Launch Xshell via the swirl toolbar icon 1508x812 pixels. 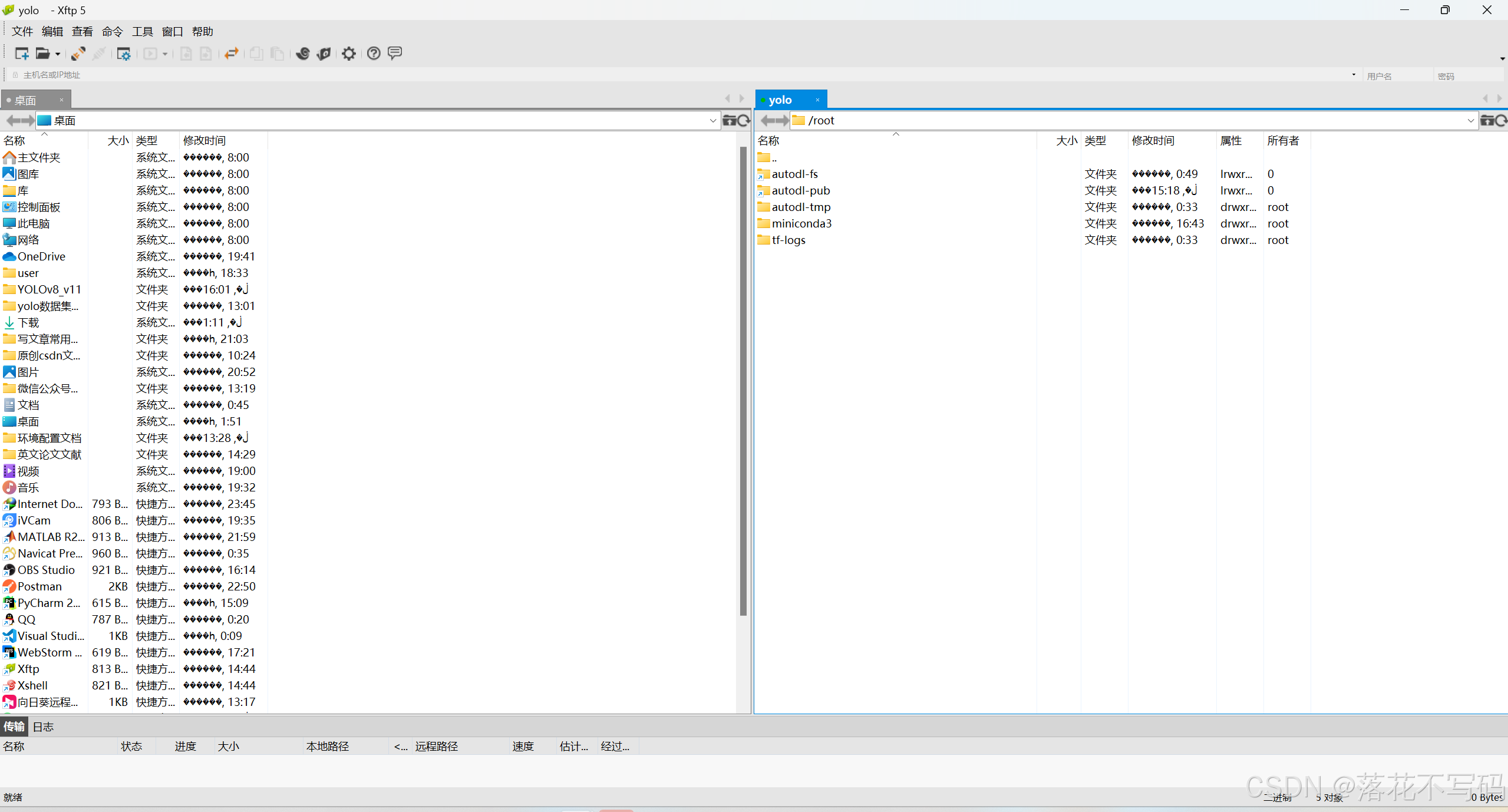pos(303,54)
